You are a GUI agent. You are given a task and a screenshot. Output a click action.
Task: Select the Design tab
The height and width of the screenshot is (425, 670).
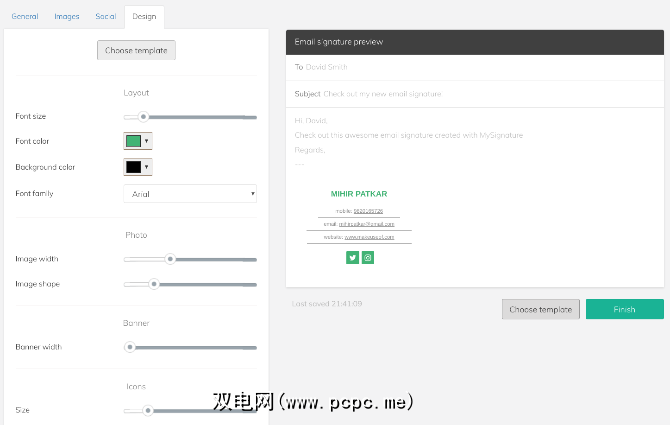pos(144,16)
